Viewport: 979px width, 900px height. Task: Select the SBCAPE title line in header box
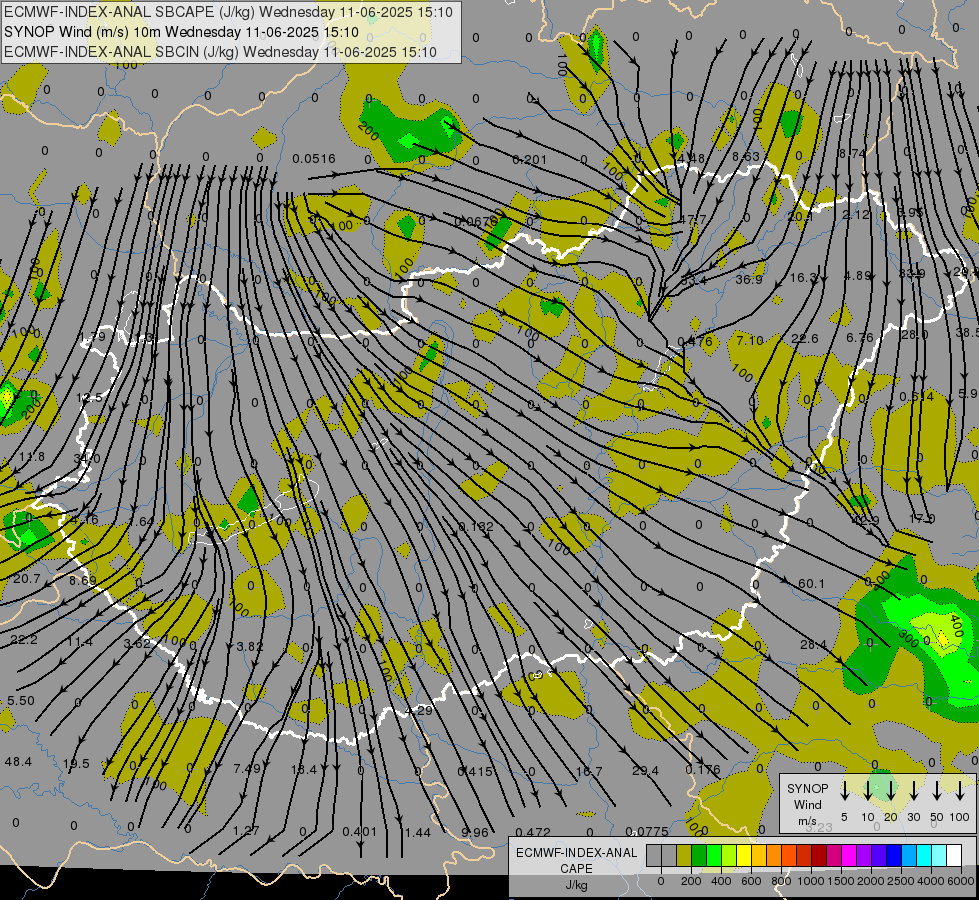[x=229, y=12]
